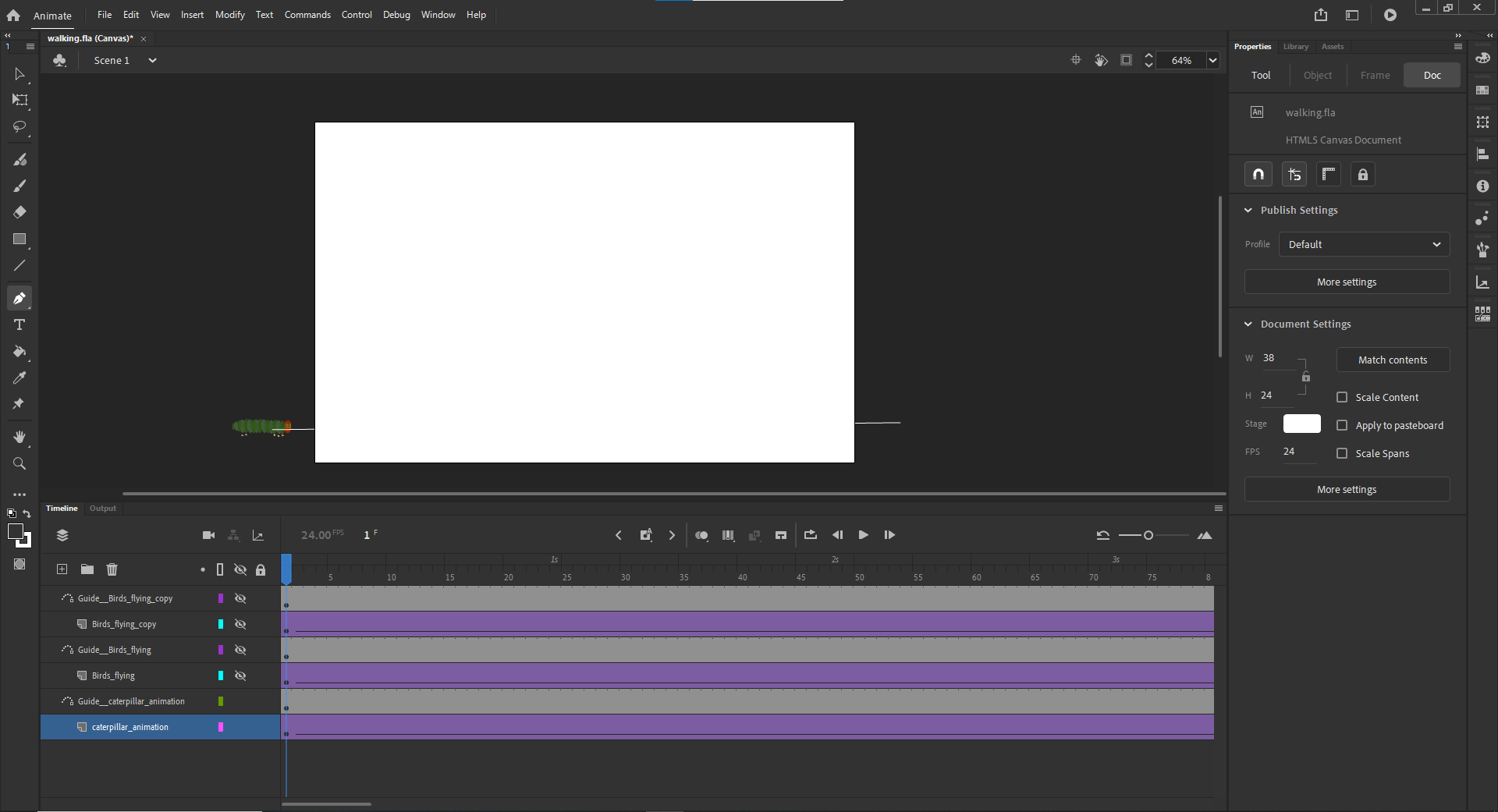Select the Guide__caterpillar_animation layer

point(131,701)
